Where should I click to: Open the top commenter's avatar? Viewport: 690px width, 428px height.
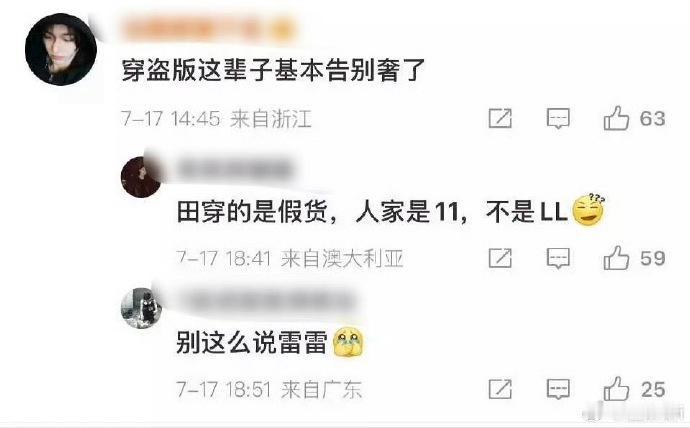click(x=61, y=49)
